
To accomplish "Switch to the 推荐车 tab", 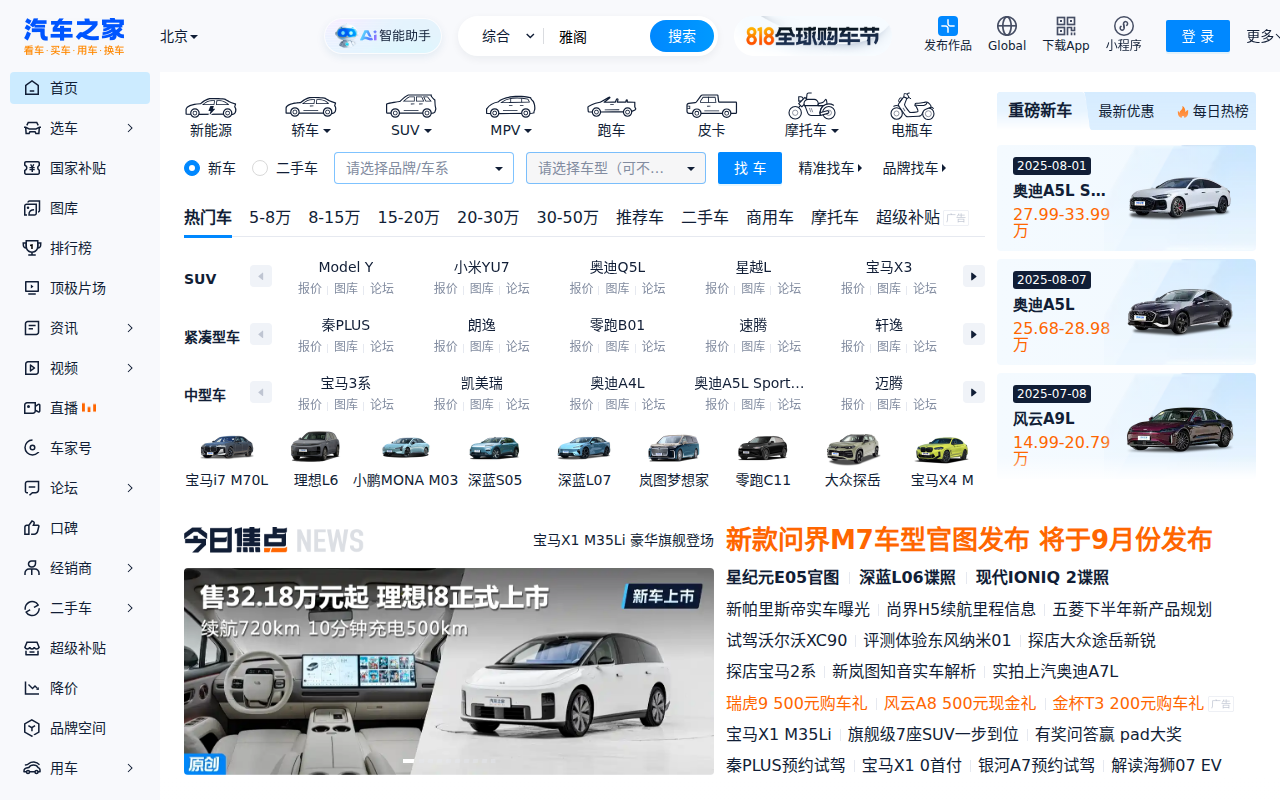I will [x=640, y=217].
